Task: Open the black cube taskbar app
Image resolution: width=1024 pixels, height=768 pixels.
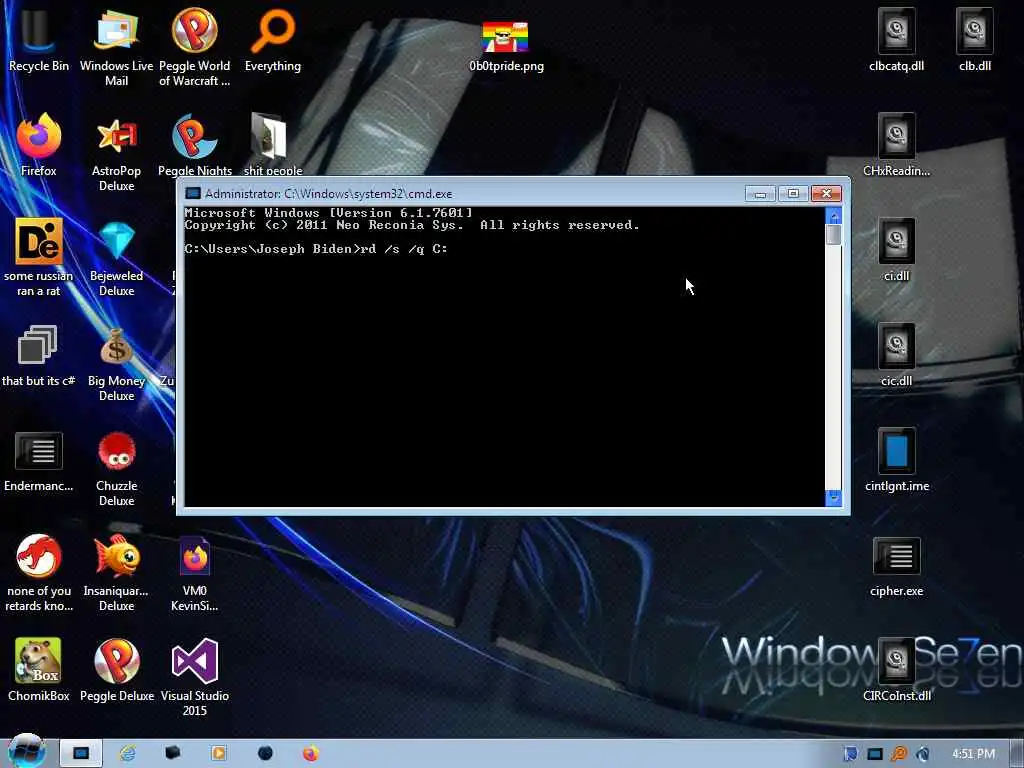Action: tap(172, 753)
